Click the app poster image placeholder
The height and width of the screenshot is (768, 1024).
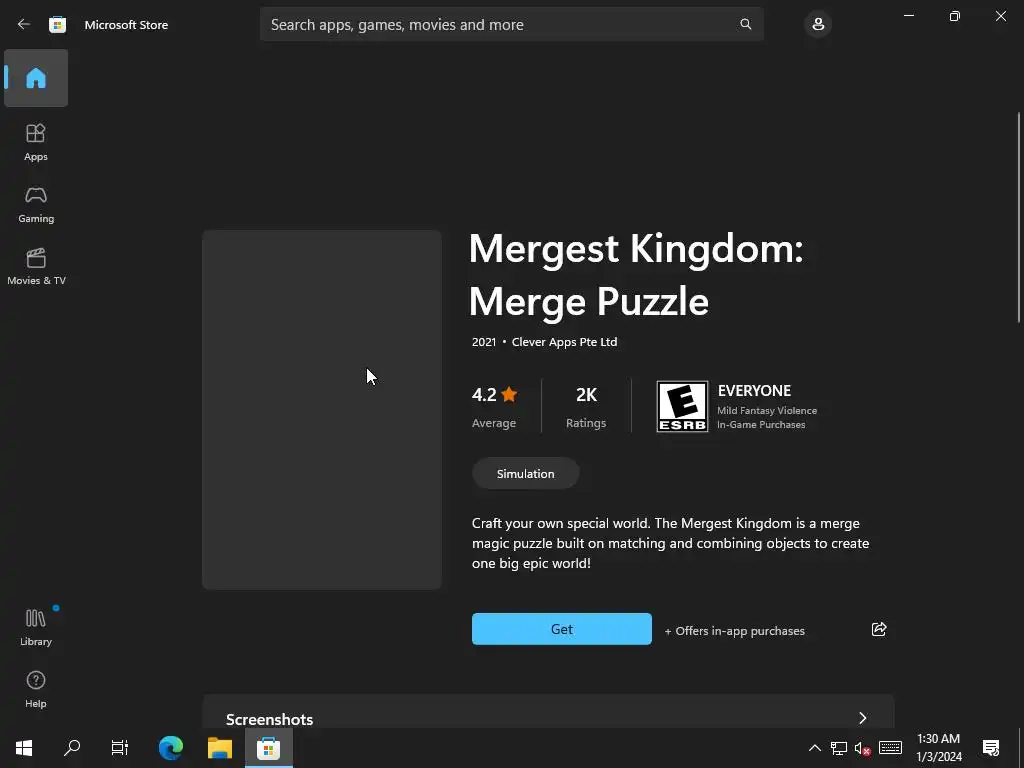coord(322,409)
